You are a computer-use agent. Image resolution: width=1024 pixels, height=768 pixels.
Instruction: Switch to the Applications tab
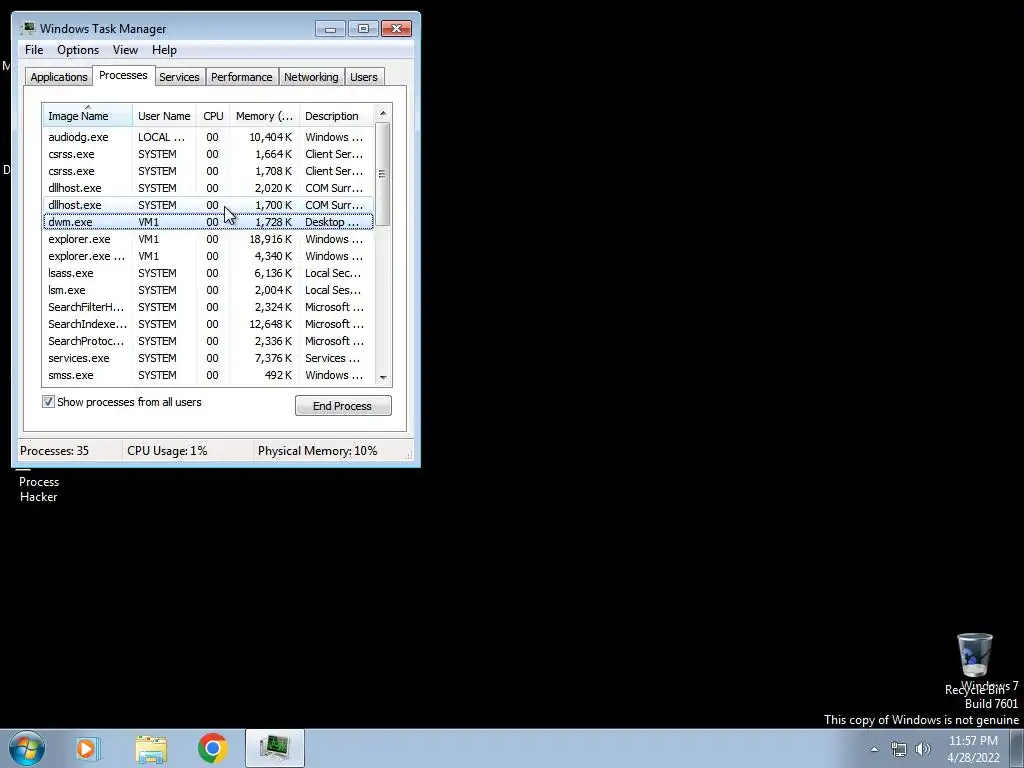[x=59, y=77]
